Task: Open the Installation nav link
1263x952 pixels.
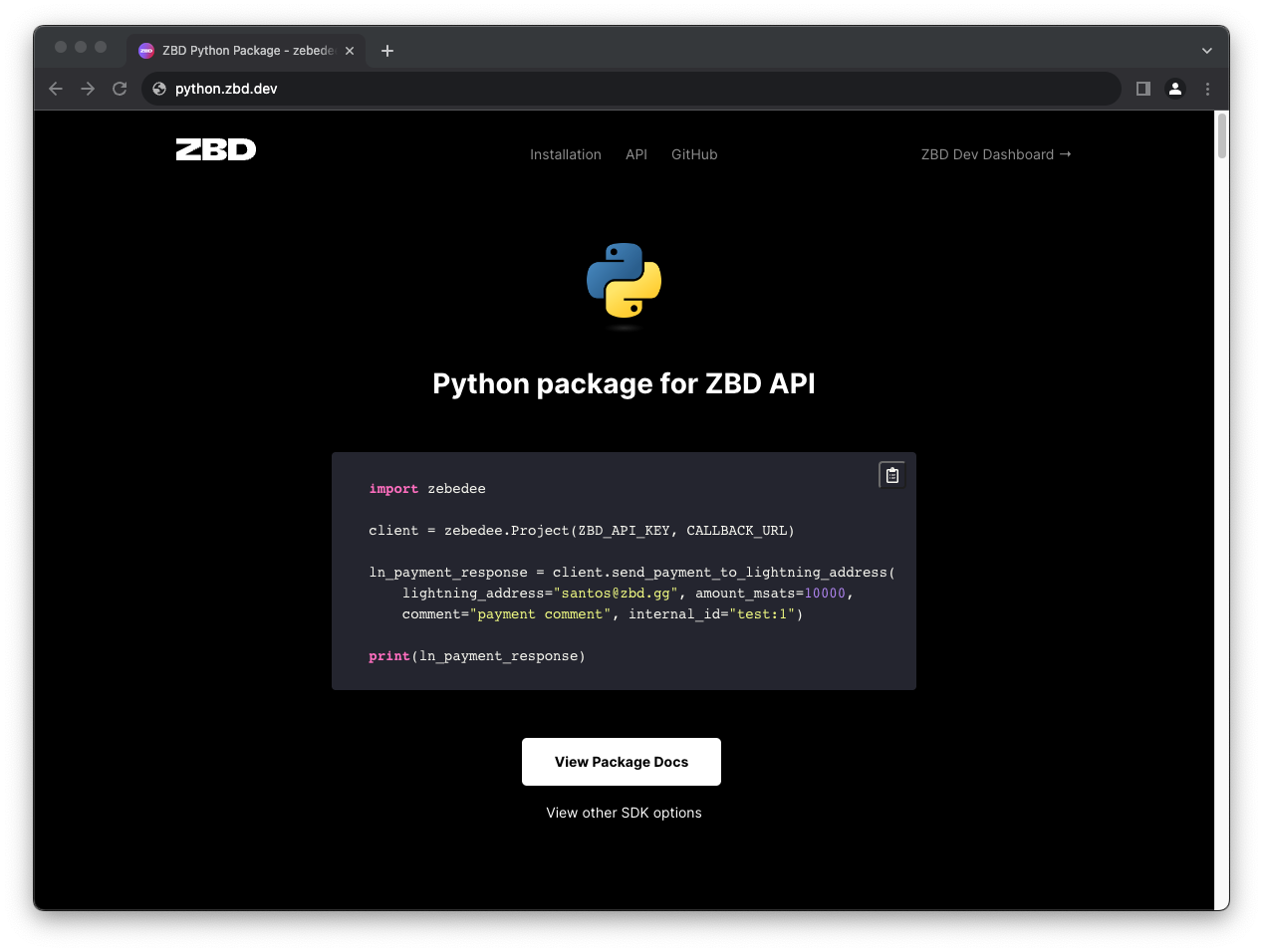Action: click(x=566, y=154)
